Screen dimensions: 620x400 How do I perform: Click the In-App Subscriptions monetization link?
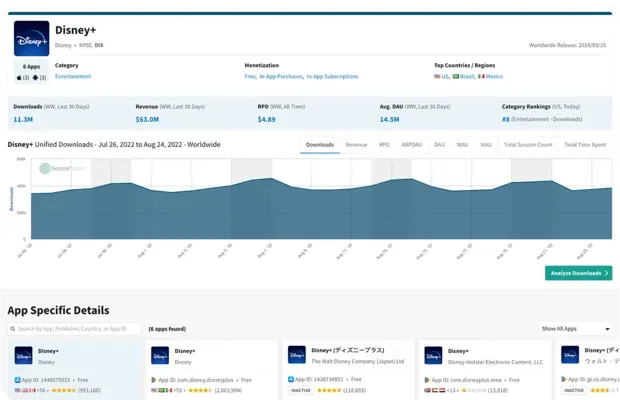point(334,76)
